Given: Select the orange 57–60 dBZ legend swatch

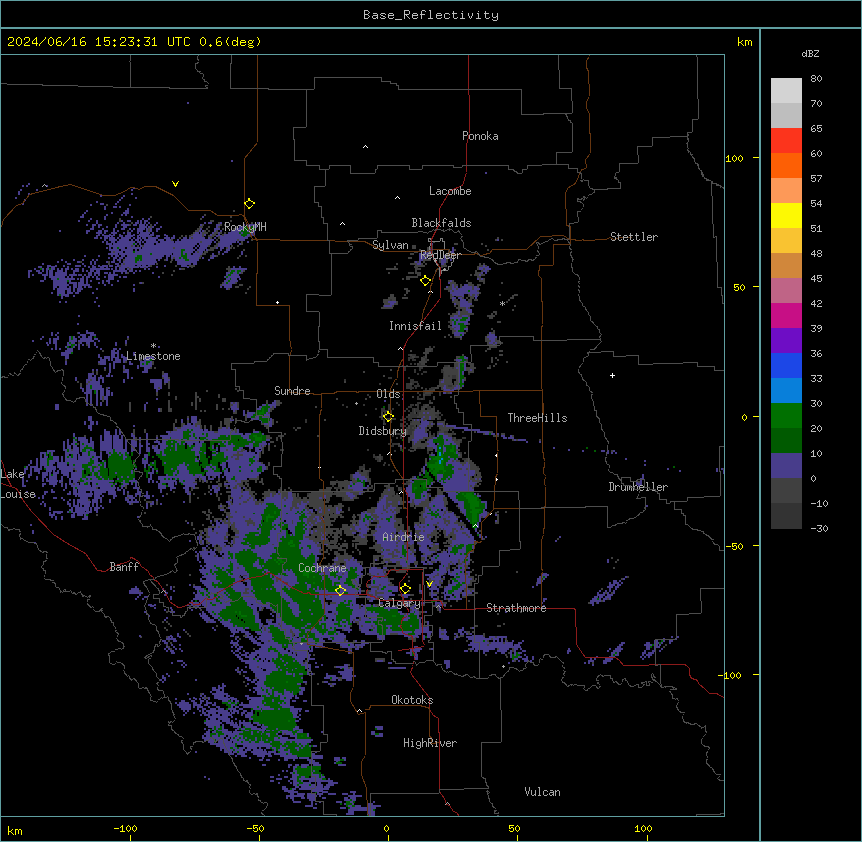Looking at the screenshot, I should [x=786, y=166].
